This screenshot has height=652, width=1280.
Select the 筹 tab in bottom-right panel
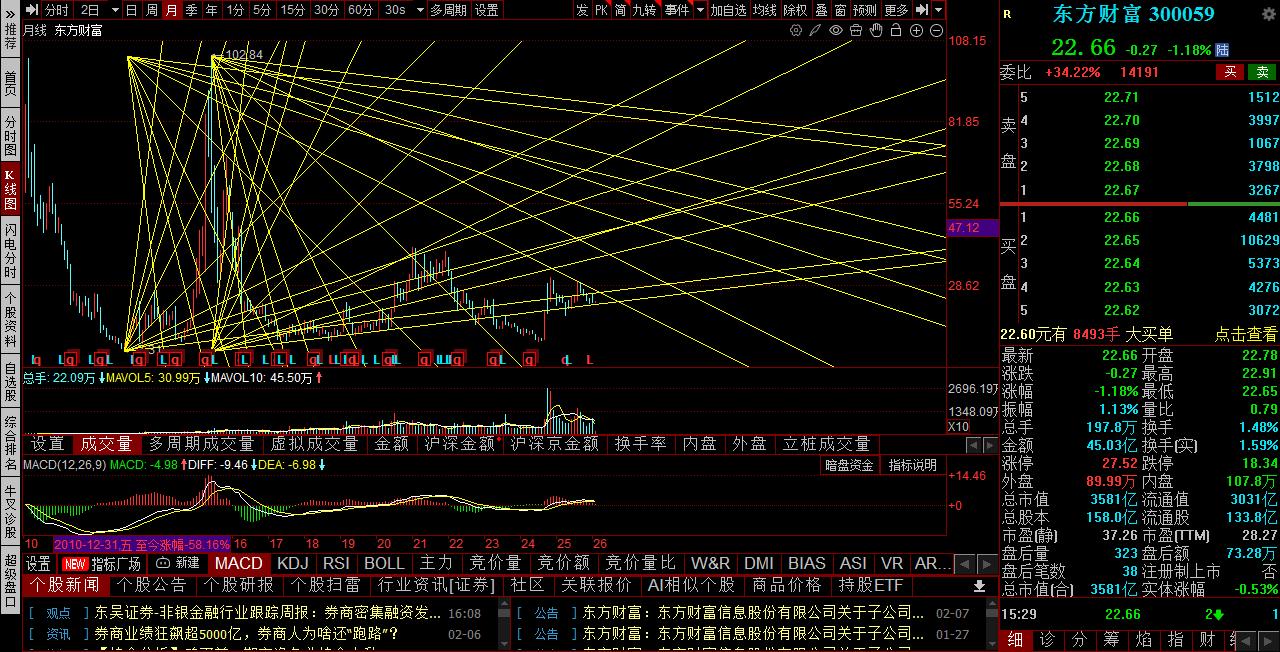tap(1112, 639)
